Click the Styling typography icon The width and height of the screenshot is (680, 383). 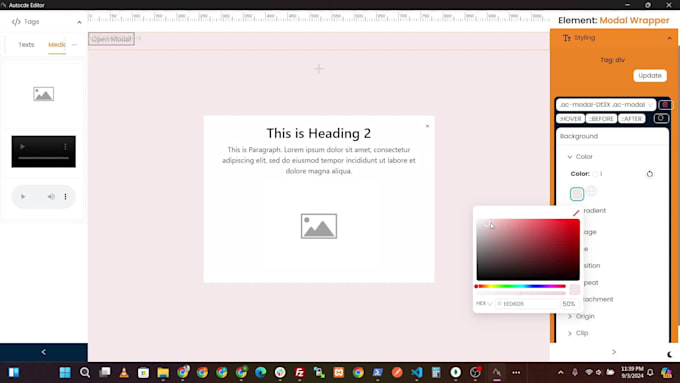click(567, 38)
